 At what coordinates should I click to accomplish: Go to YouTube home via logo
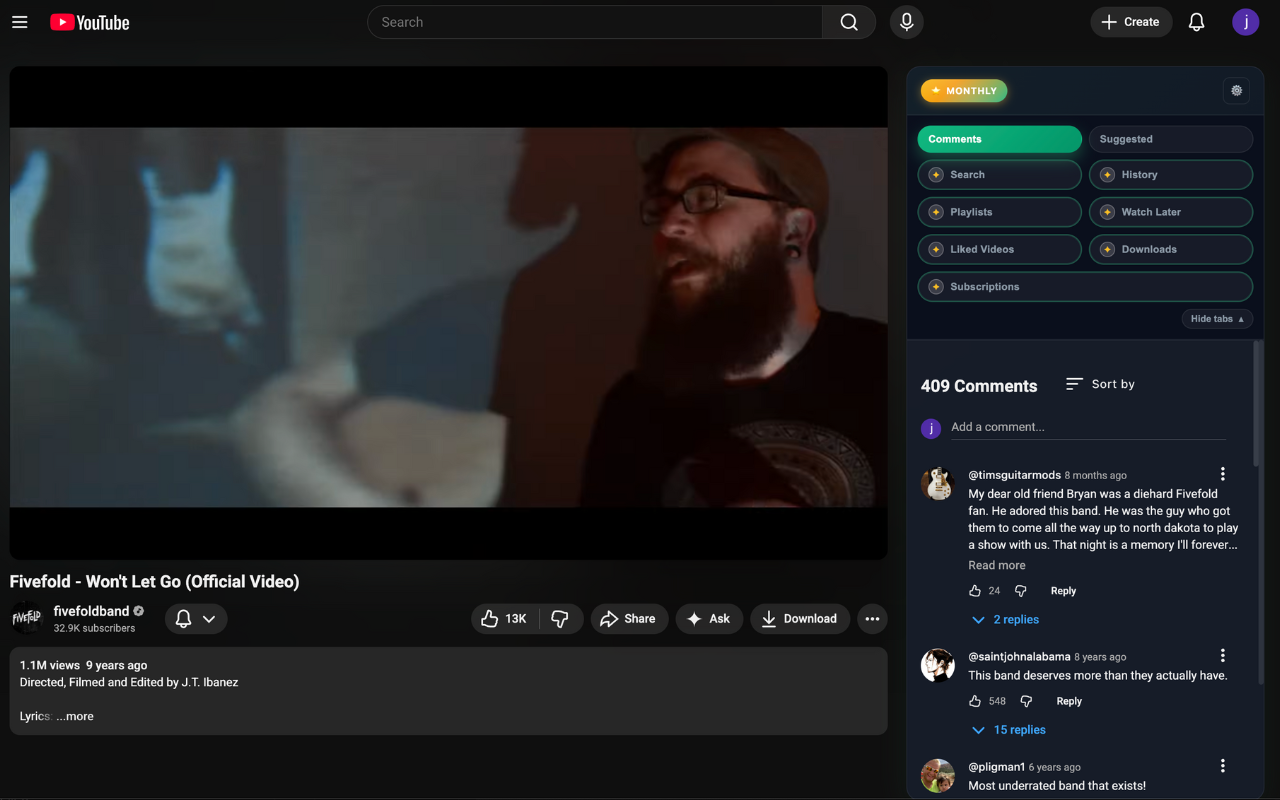pyautogui.click(x=90, y=22)
